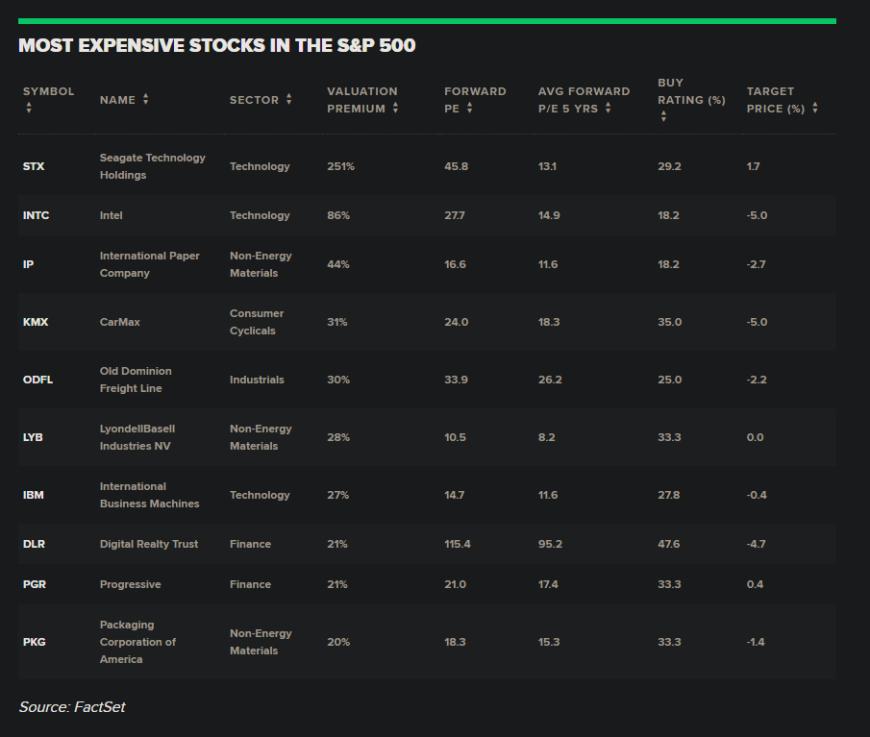
Task: Select the 29.2 buy rating value
Action: click(x=670, y=166)
